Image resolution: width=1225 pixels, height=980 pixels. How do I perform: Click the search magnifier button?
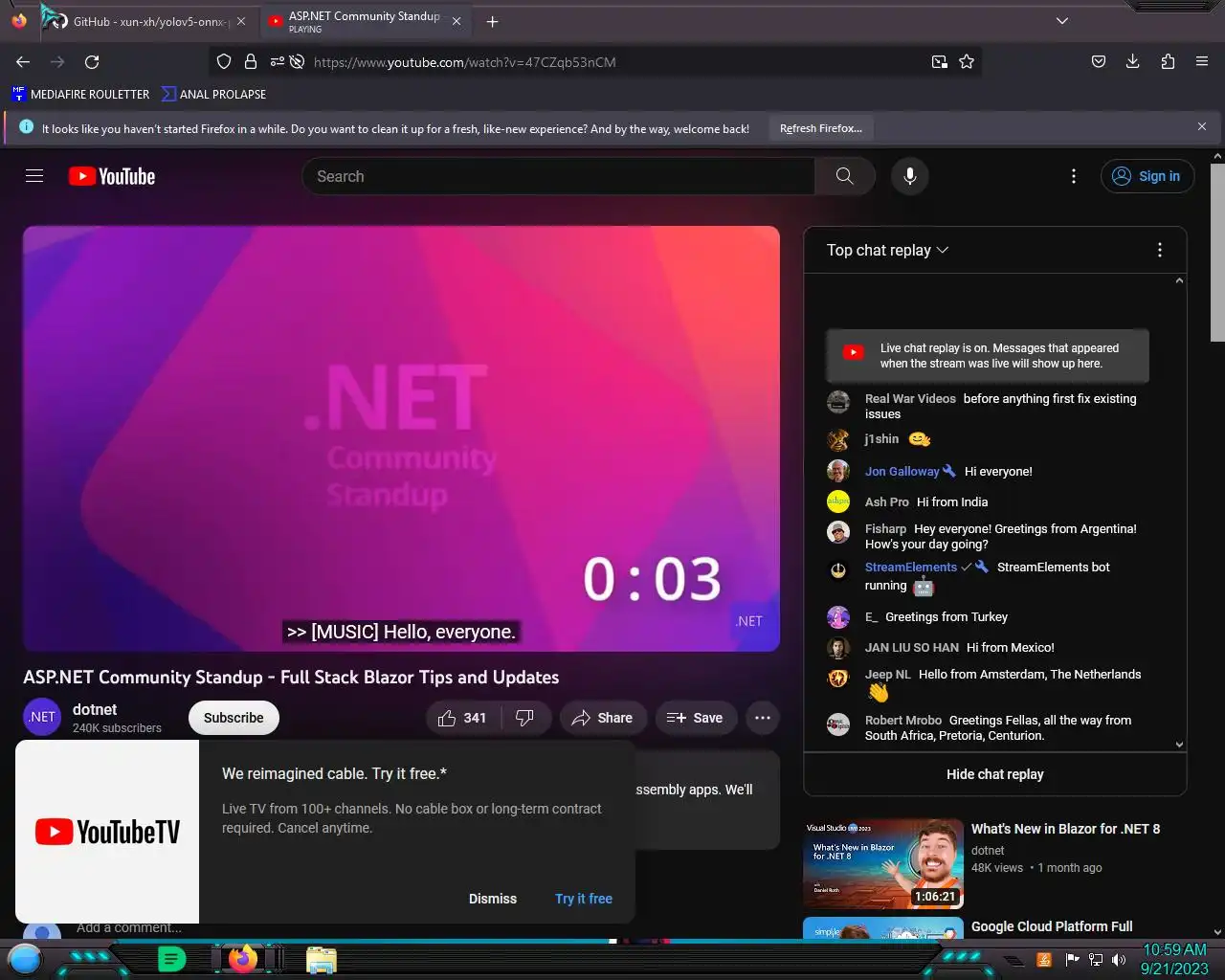[x=844, y=176]
